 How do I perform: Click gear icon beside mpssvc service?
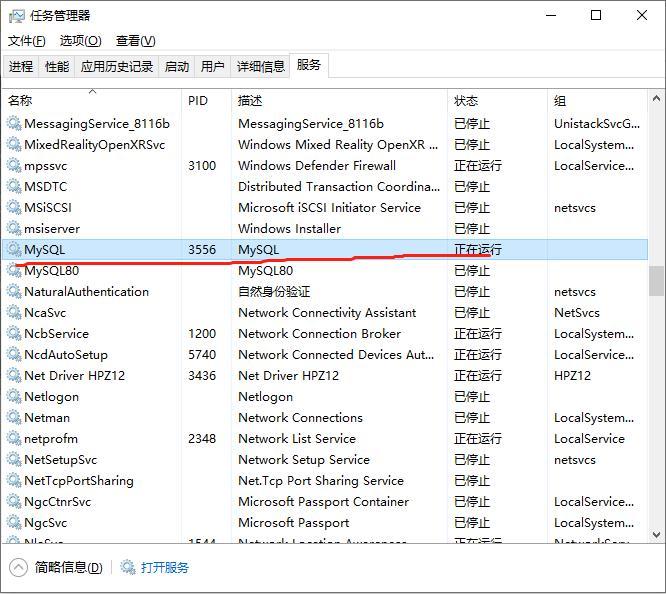click(14, 166)
